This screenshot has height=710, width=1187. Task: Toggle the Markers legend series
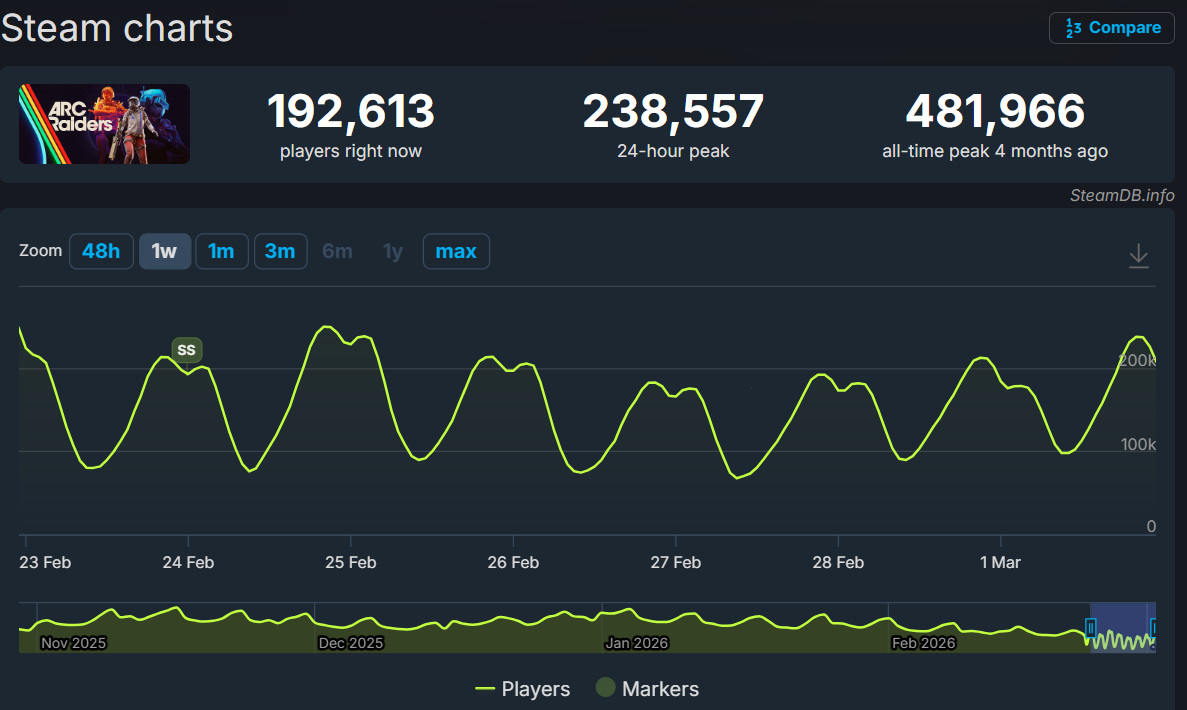click(647, 689)
